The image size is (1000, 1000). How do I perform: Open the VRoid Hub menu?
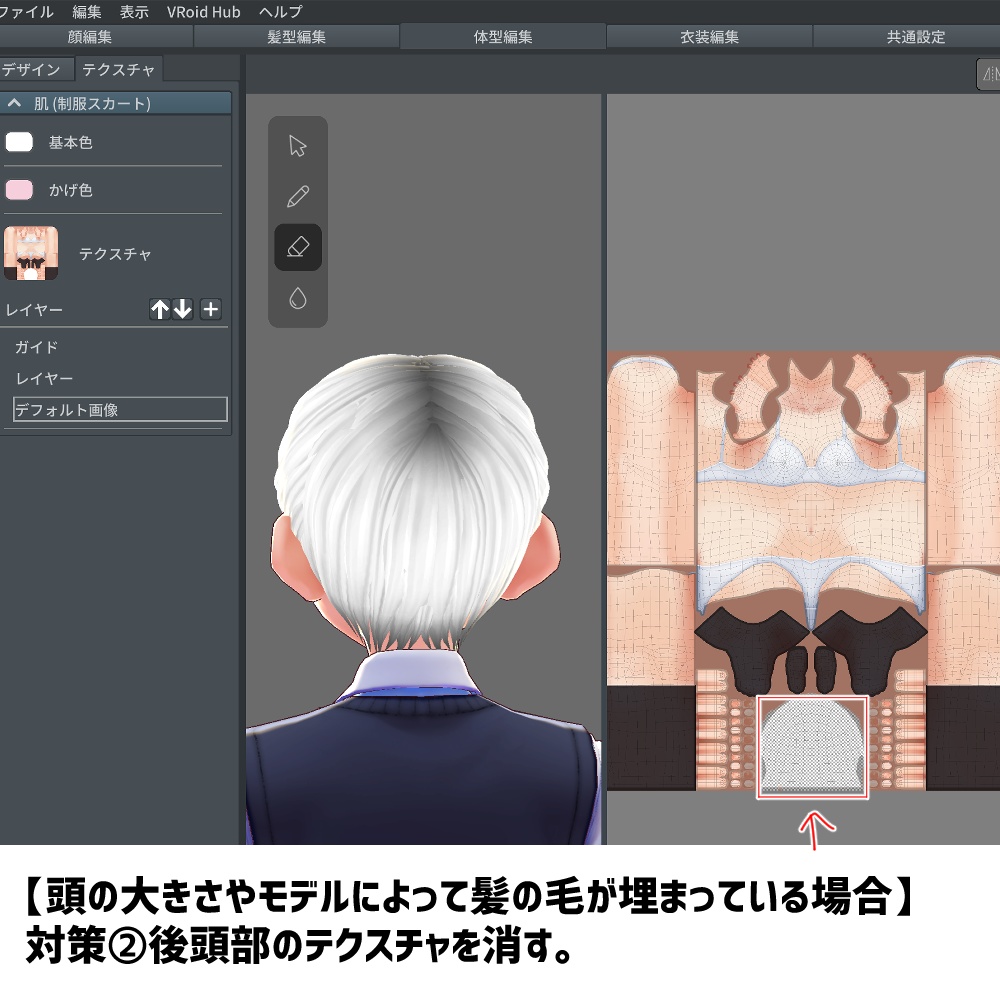tap(203, 12)
